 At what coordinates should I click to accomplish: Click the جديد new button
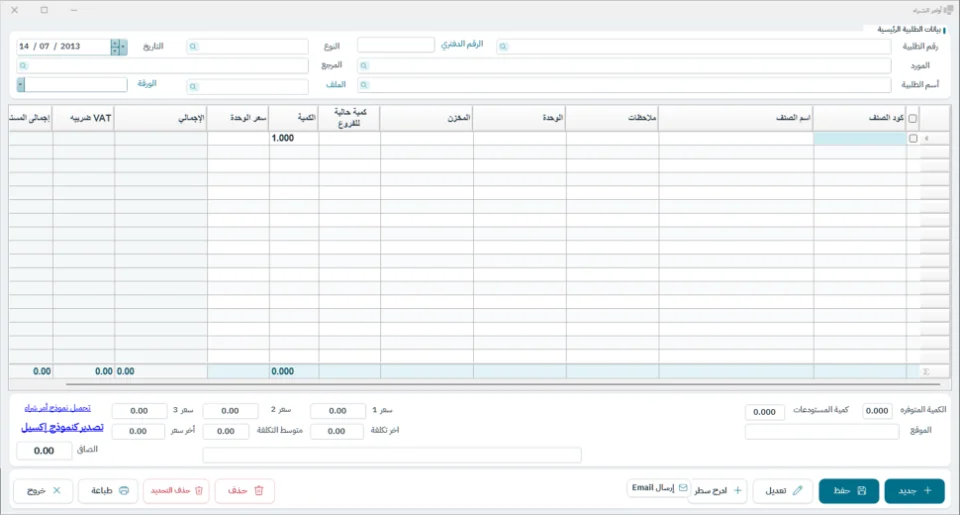tap(914, 491)
